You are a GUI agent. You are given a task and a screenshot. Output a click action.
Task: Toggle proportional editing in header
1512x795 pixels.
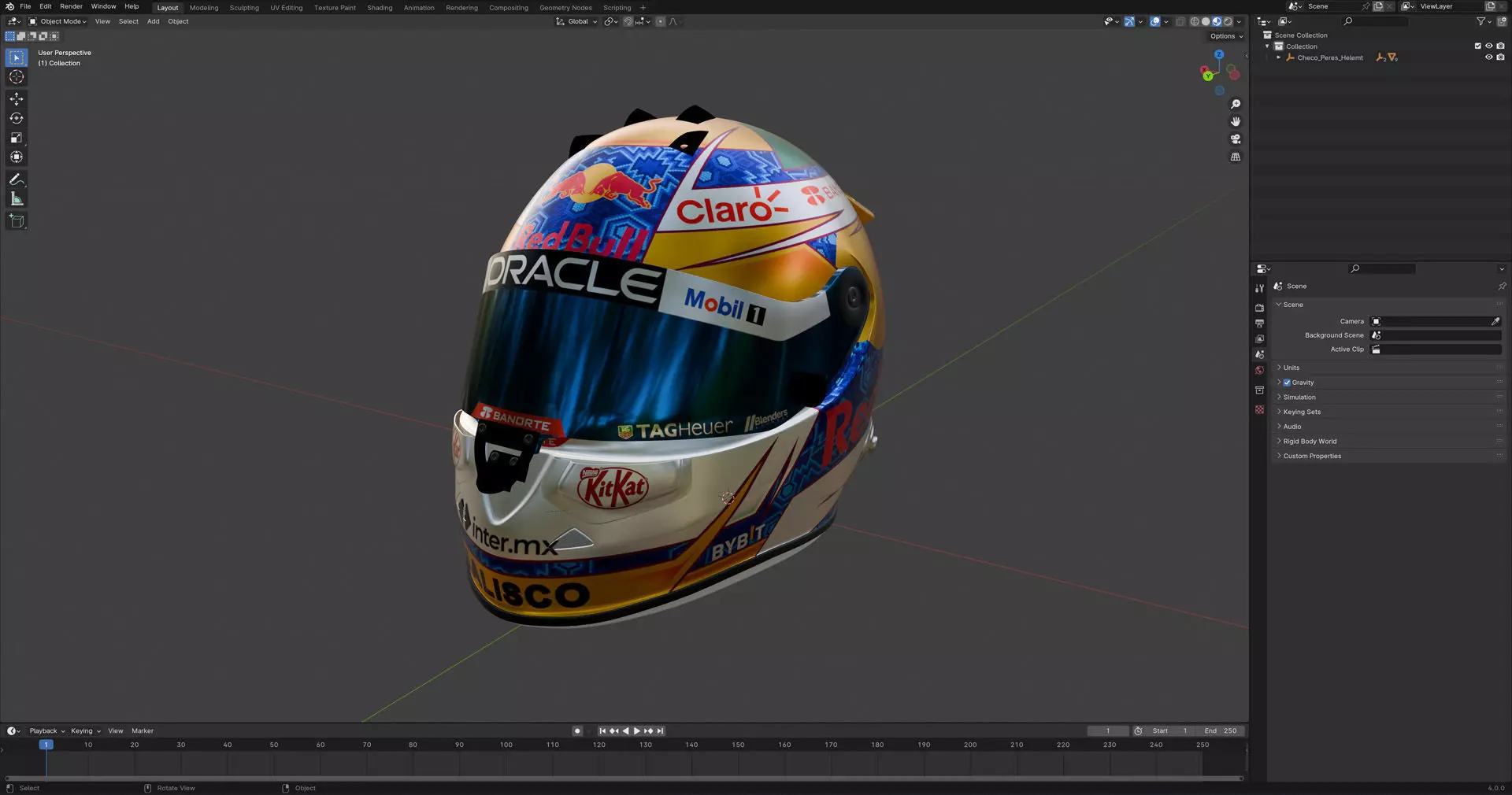coord(660,21)
